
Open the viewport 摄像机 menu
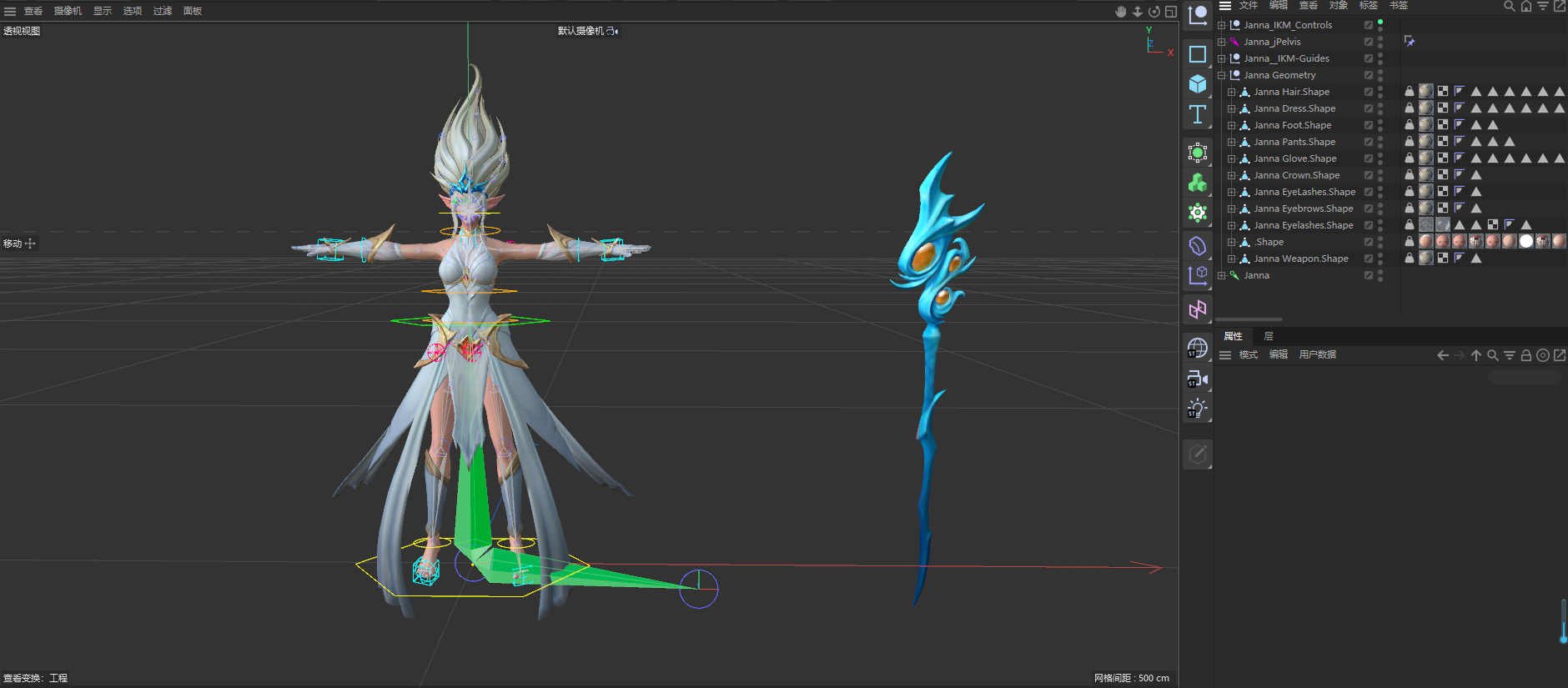point(68,11)
